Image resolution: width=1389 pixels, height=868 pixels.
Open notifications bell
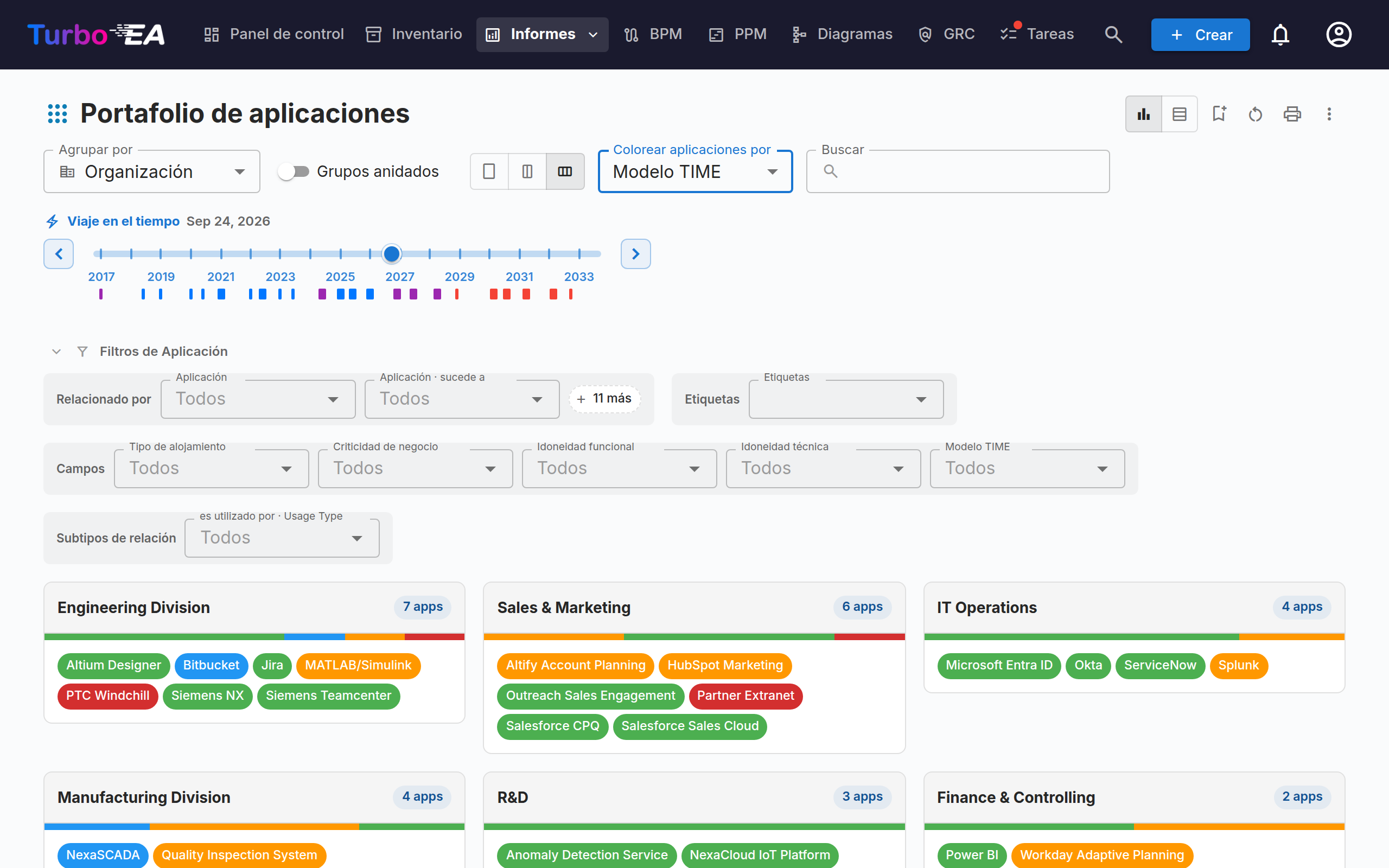tap(1280, 34)
